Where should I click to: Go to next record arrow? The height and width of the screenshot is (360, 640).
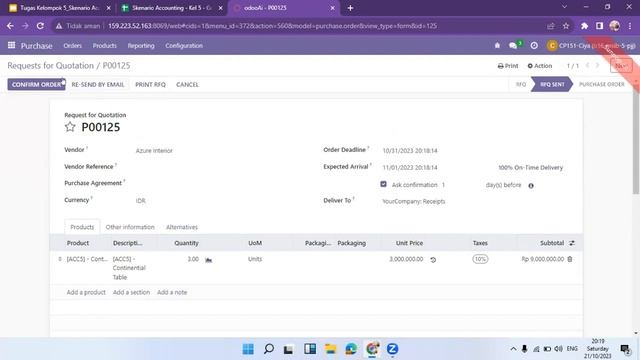(x=598, y=65)
